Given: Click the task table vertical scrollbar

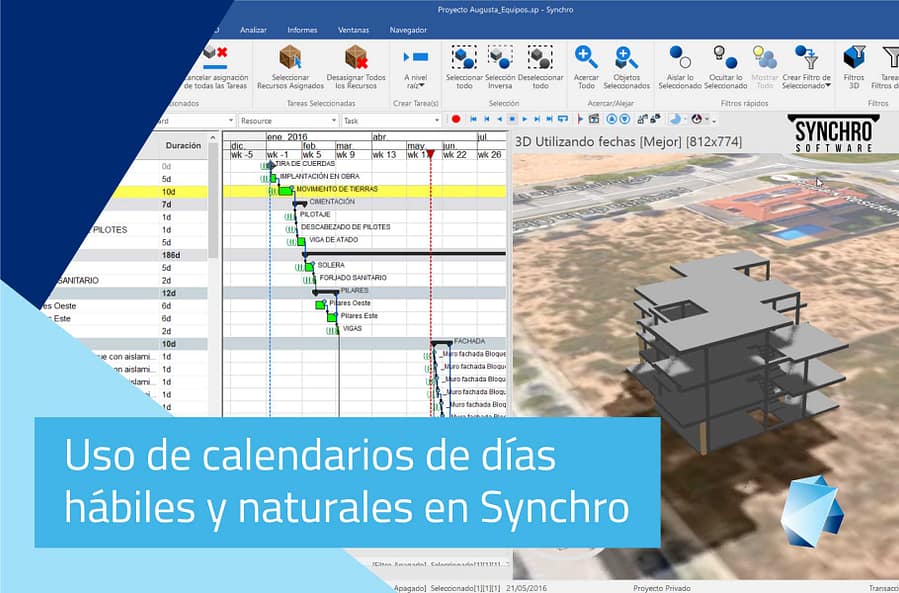Looking at the screenshot, I should [213, 198].
